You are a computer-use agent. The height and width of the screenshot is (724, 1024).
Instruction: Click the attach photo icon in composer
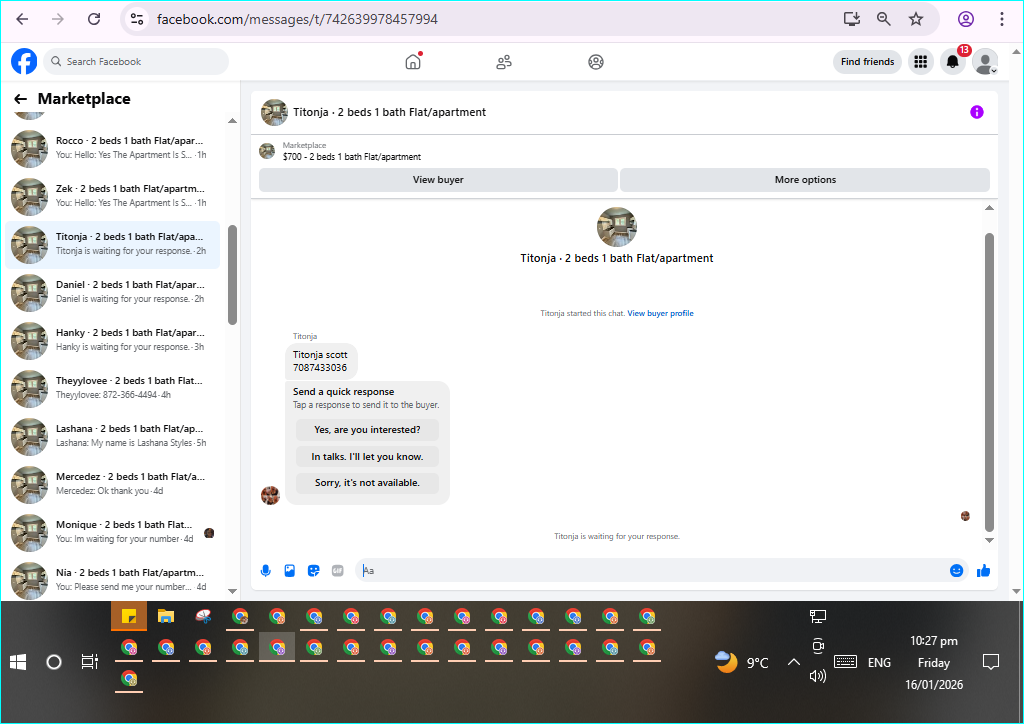[289, 571]
